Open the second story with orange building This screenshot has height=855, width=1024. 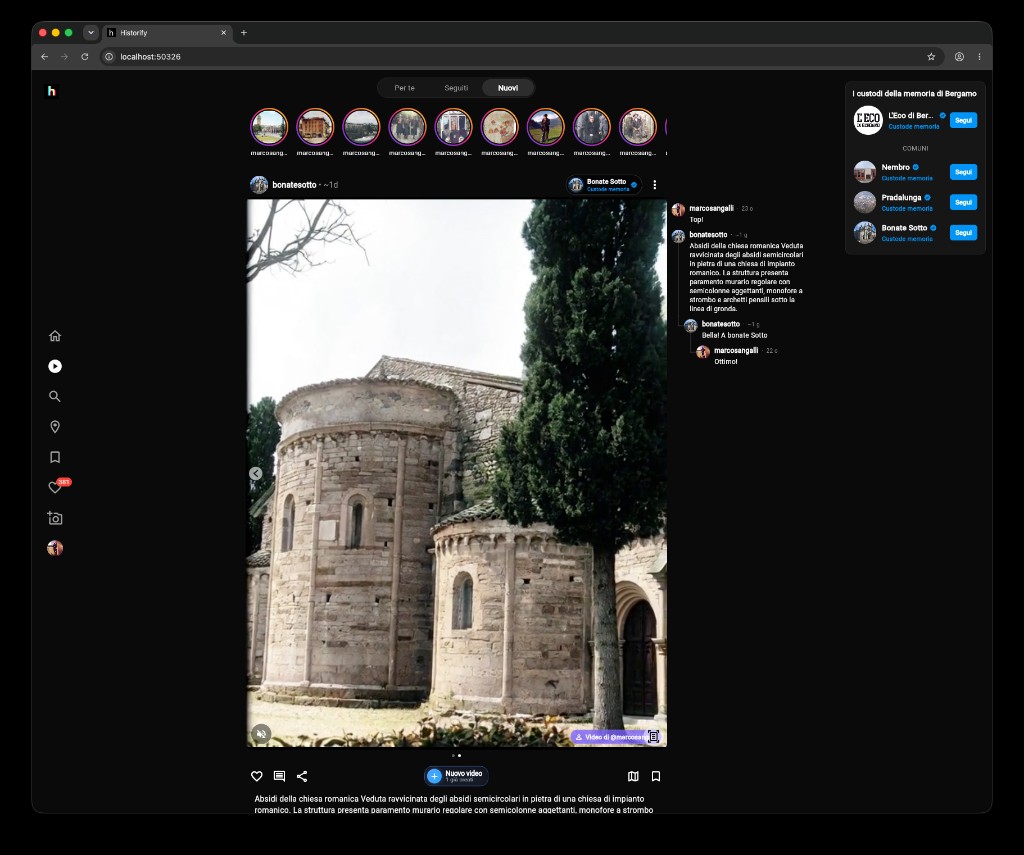315,127
